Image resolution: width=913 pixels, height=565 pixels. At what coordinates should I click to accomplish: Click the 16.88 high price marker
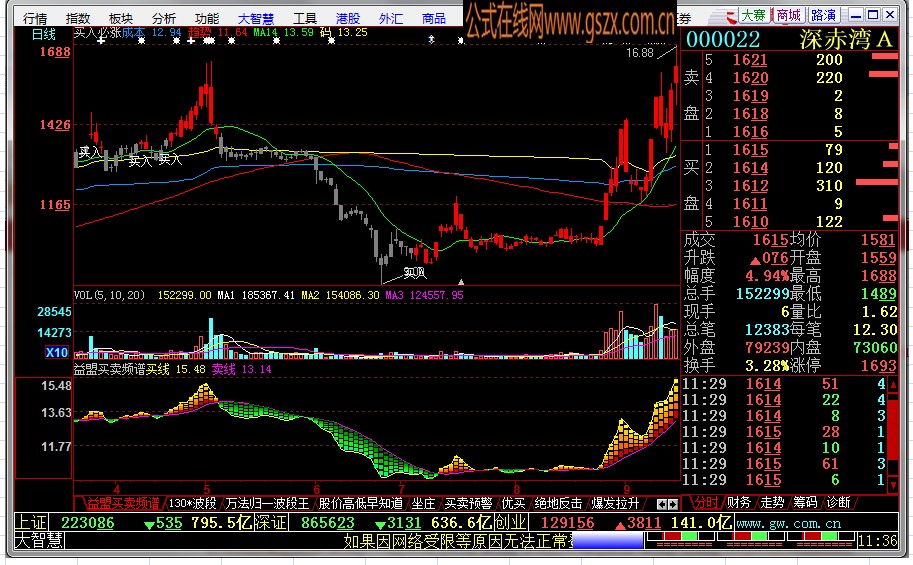pos(639,53)
